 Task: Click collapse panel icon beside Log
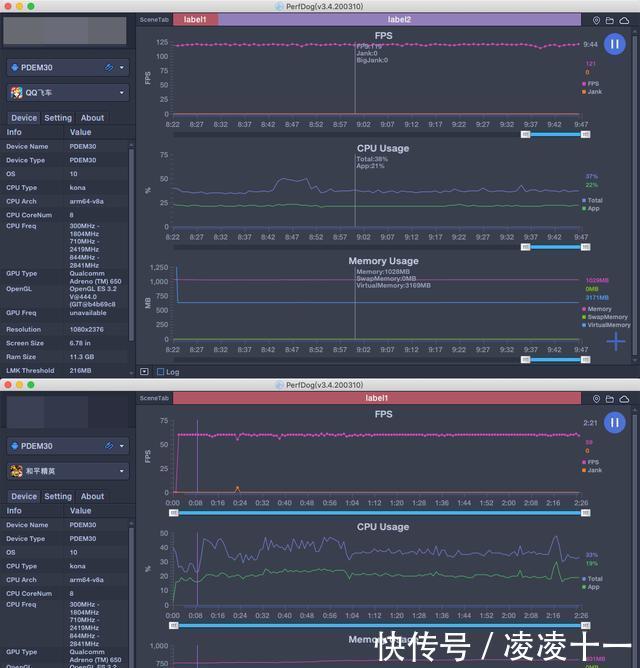tap(144, 371)
